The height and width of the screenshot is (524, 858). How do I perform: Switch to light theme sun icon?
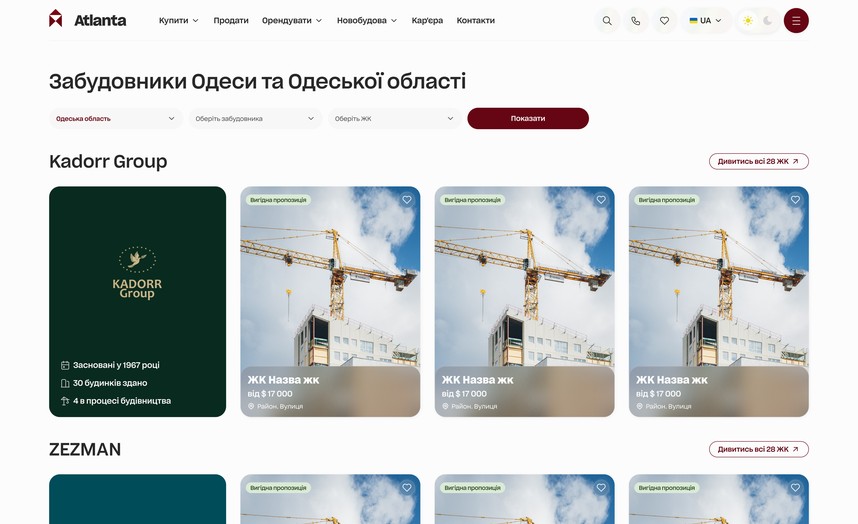(747, 21)
